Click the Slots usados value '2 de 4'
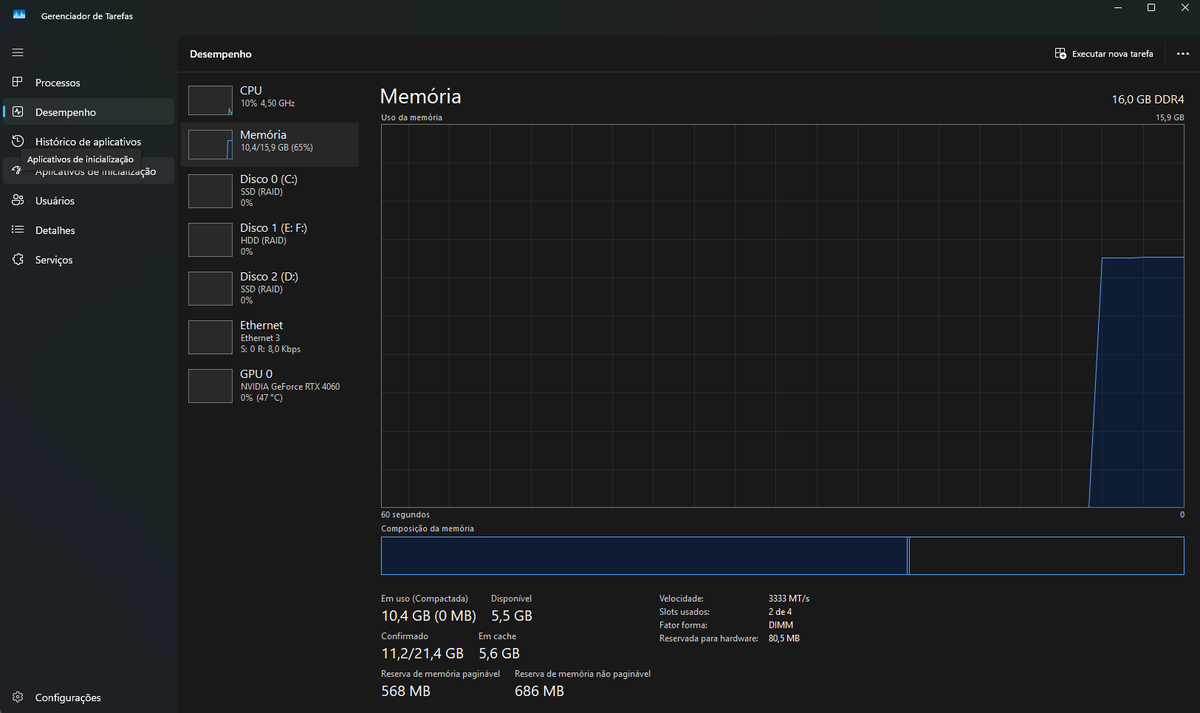Screen dimensions: 1200x713 781,611
